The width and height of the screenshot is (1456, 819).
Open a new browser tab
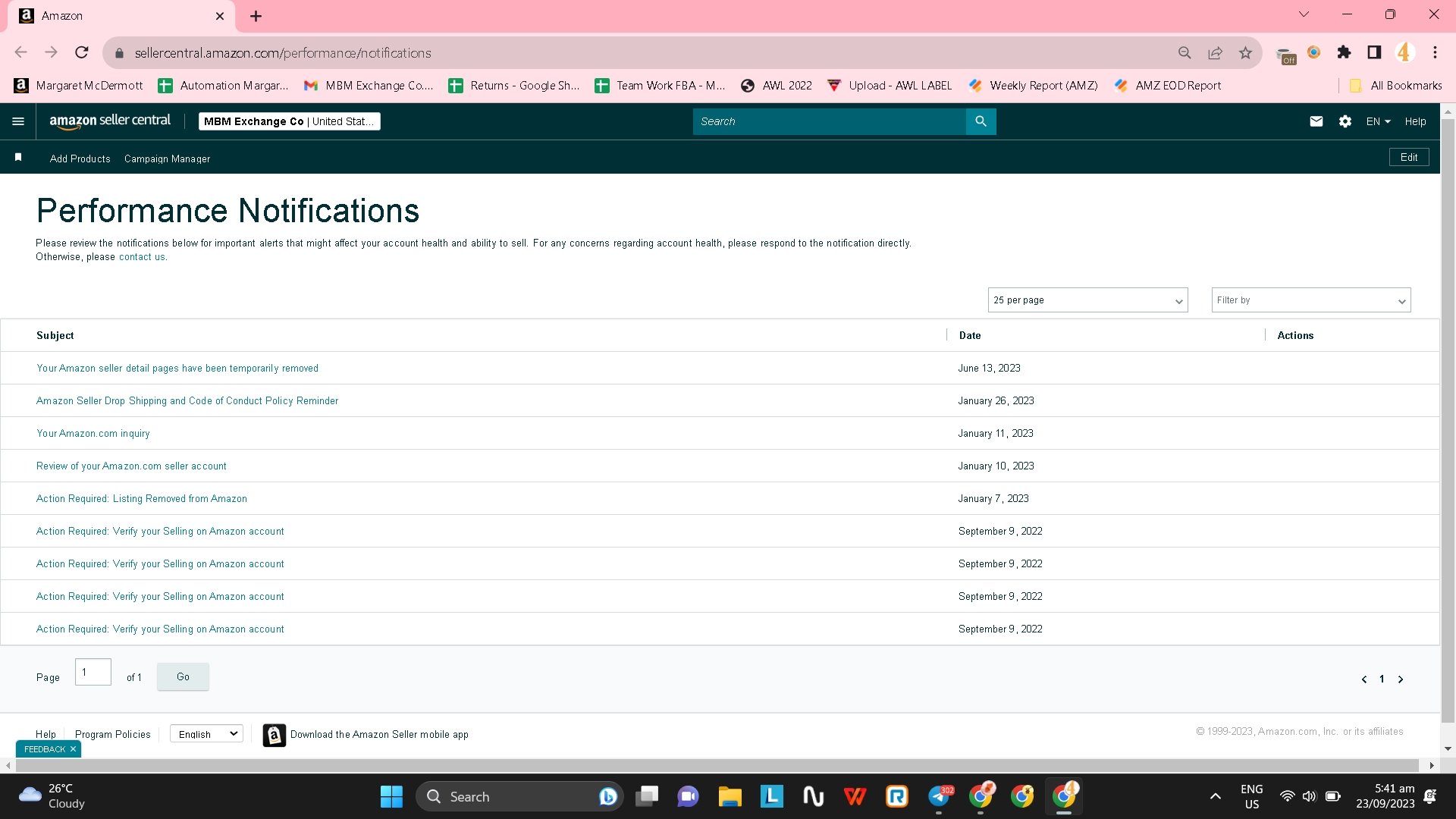(256, 16)
